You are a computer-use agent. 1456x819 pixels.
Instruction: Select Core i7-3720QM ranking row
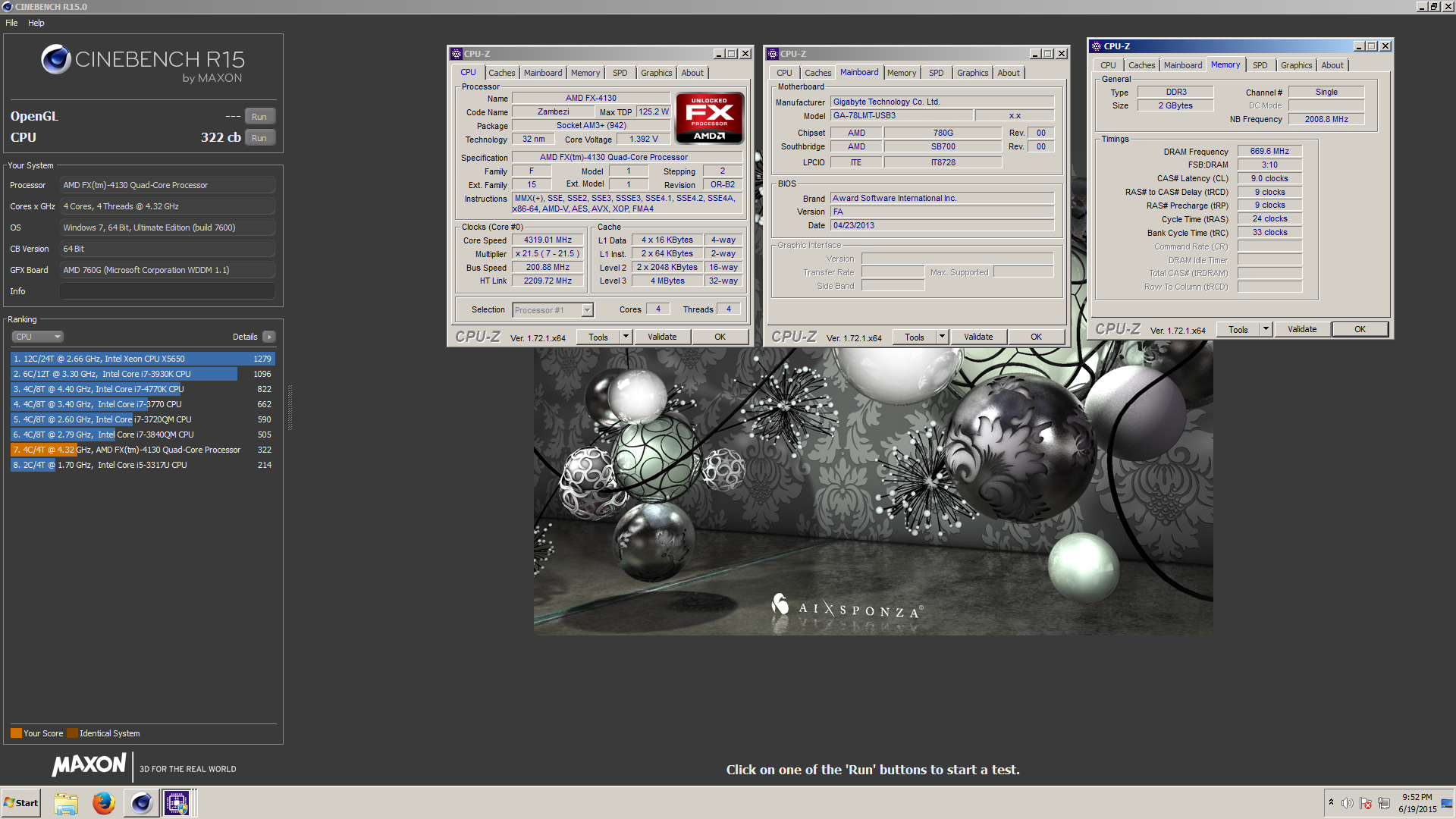pyautogui.click(x=143, y=419)
